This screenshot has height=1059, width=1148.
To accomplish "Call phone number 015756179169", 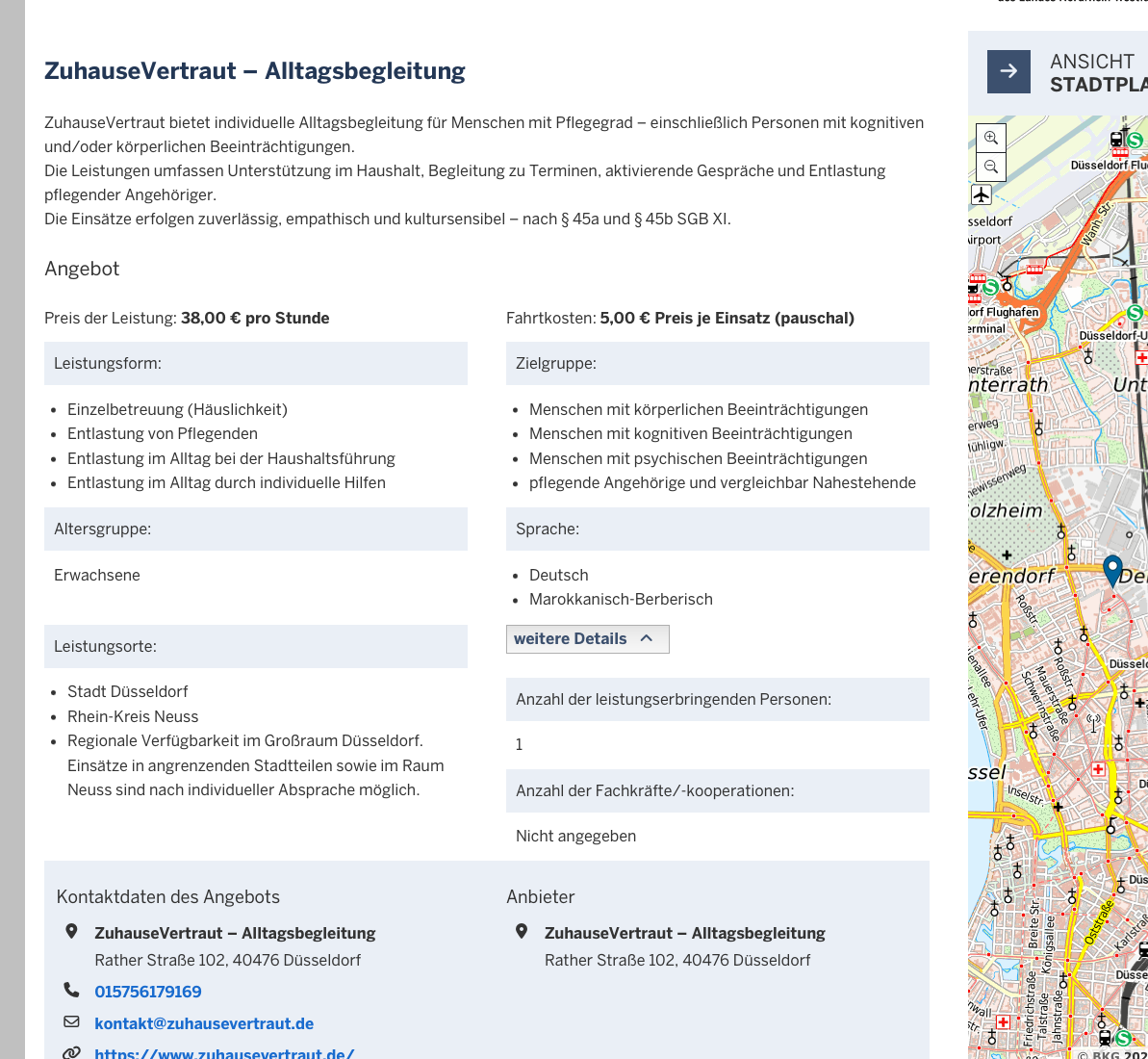I will [148, 992].
